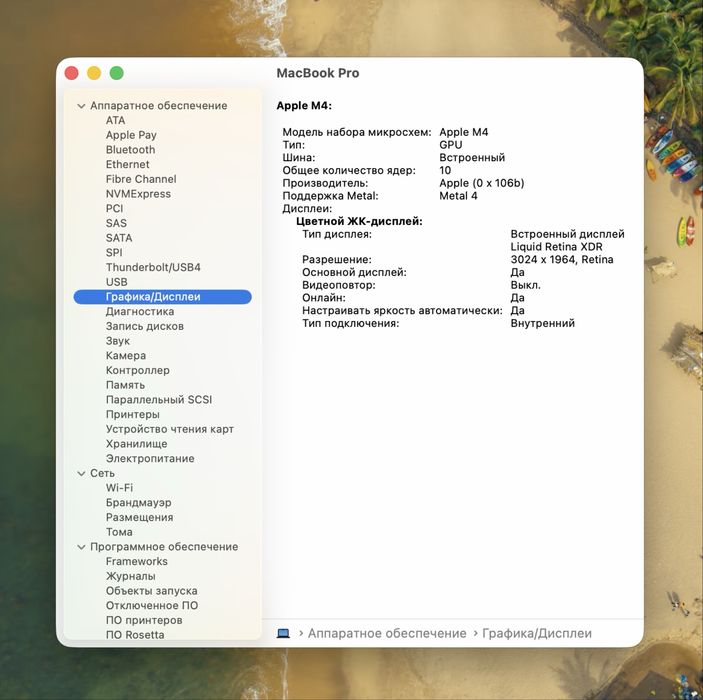Viewport: 703px width, 700px height.
Task: Click the vendor value Apple (0 x 106b)
Action: click(x=482, y=183)
